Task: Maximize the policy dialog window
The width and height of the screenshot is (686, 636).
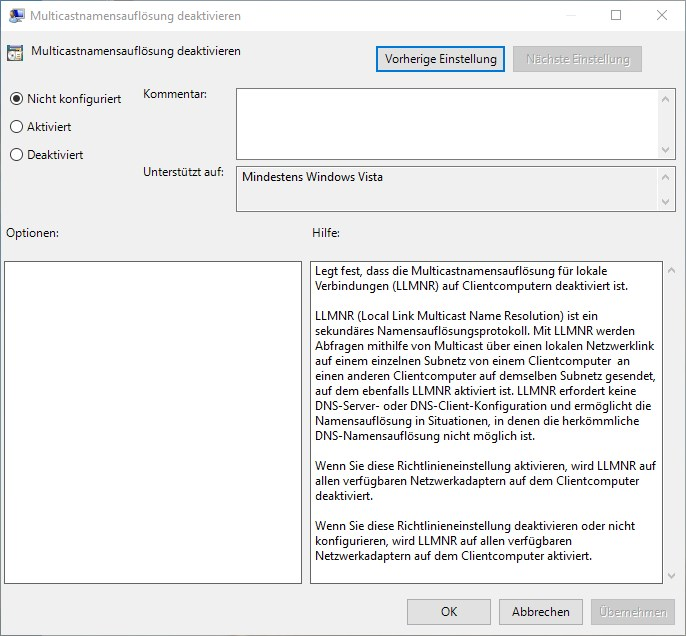Action: (x=616, y=16)
